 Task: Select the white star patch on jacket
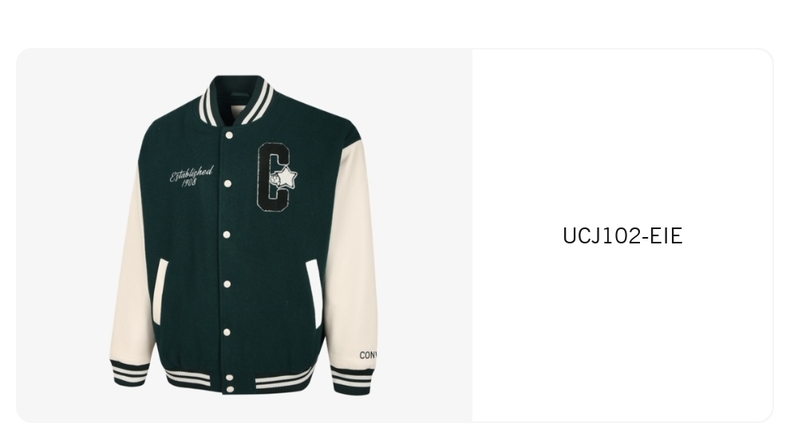(x=286, y=177)
